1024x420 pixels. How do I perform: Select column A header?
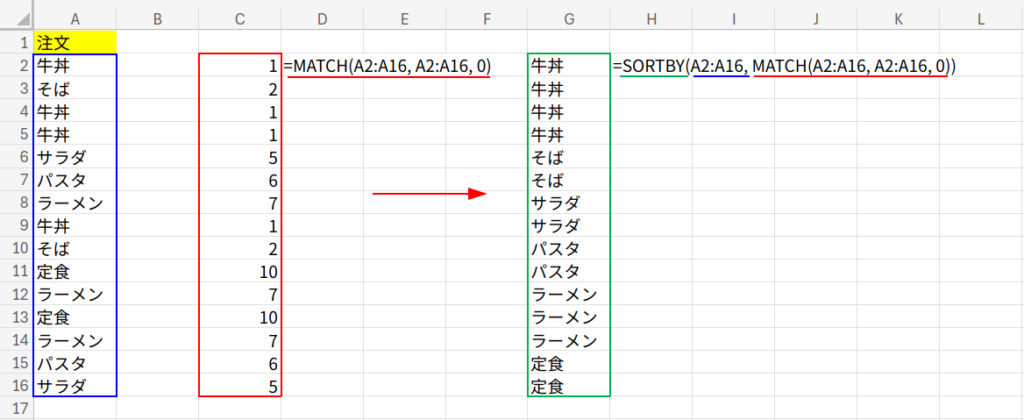(x=75, y=17)
